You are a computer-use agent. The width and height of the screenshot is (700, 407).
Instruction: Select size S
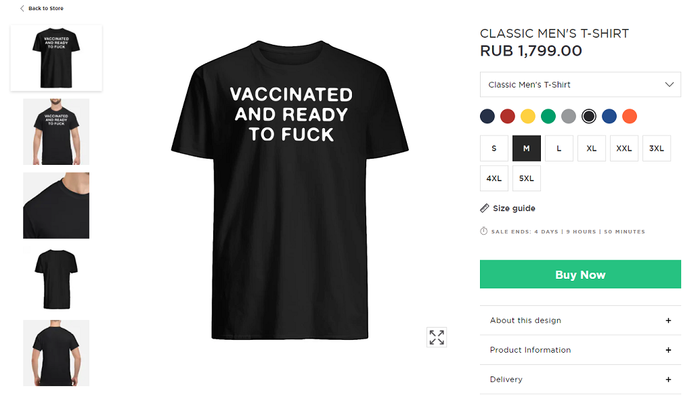click(x=493, y=148)
